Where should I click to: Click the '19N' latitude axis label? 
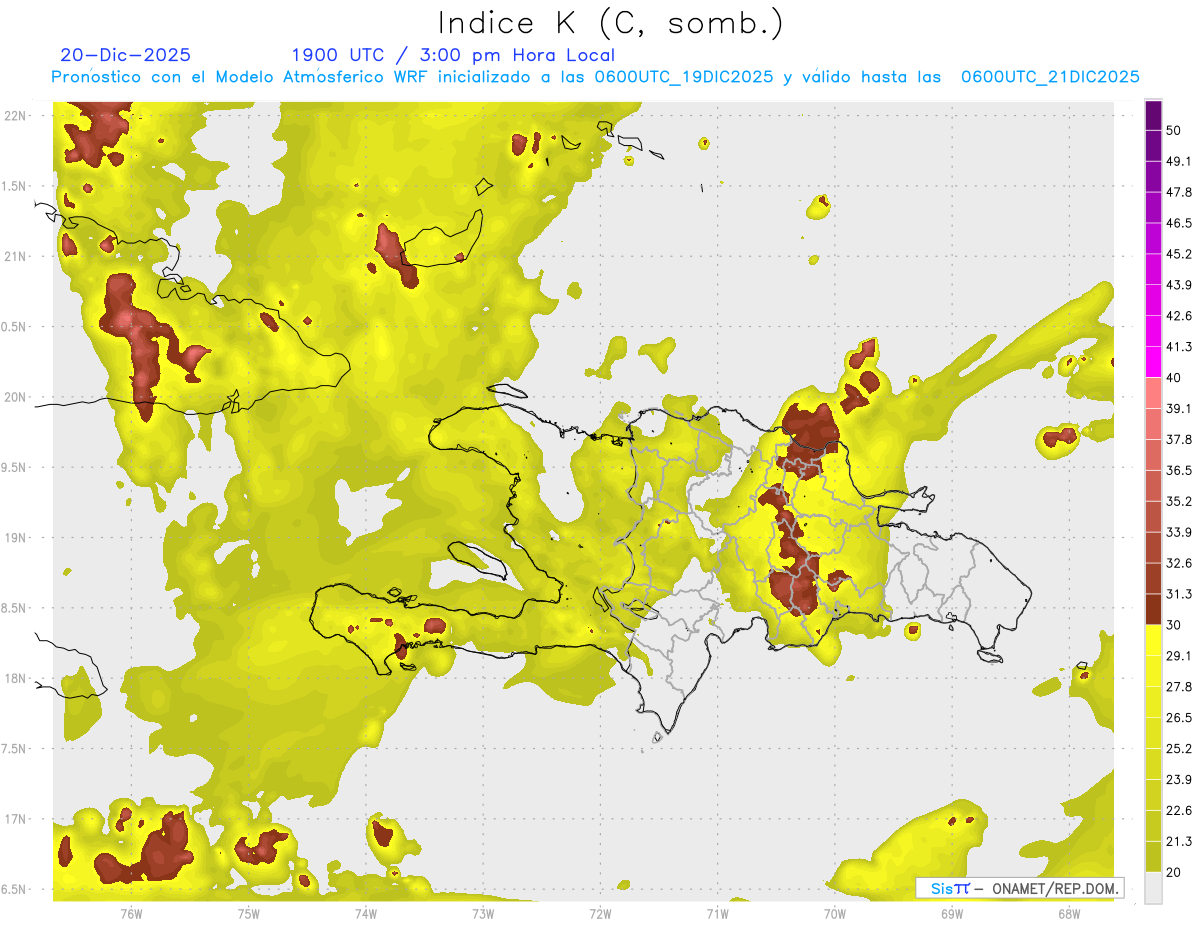tap(15, 537)
